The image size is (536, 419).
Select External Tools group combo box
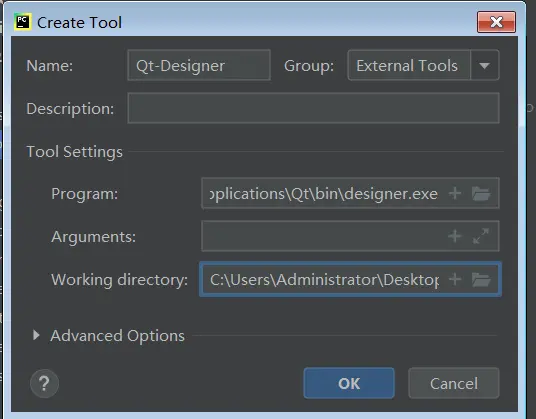(x=423, y=65)
